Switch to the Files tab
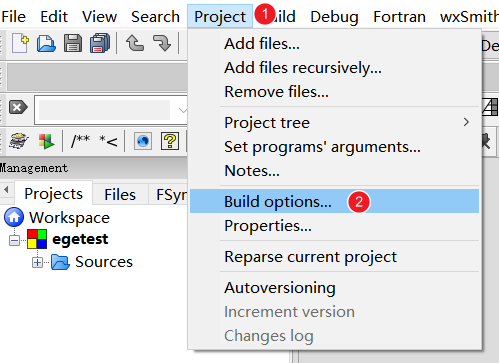 point(120,194)
